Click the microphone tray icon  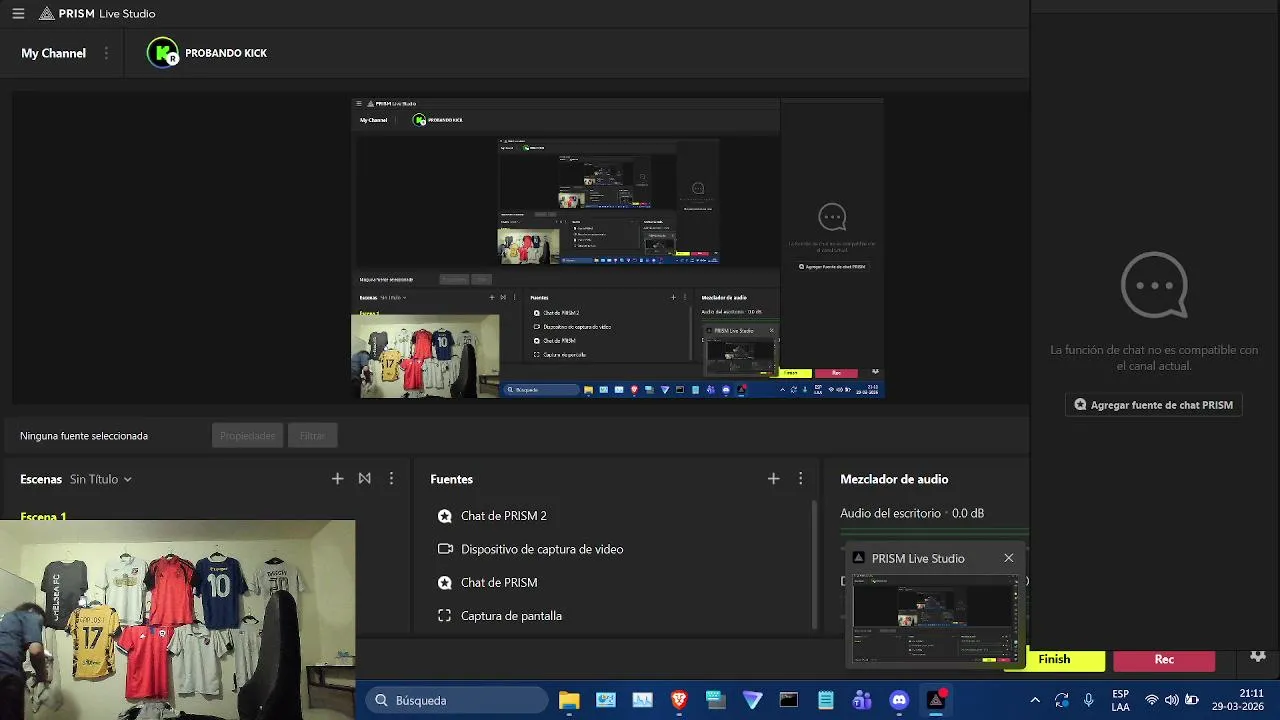[1089, 700]
